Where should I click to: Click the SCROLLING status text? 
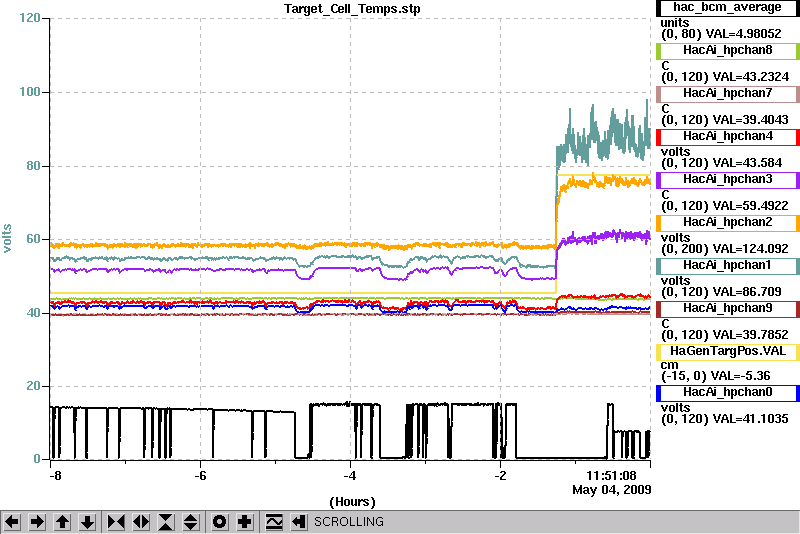click(x=349, y=522)
